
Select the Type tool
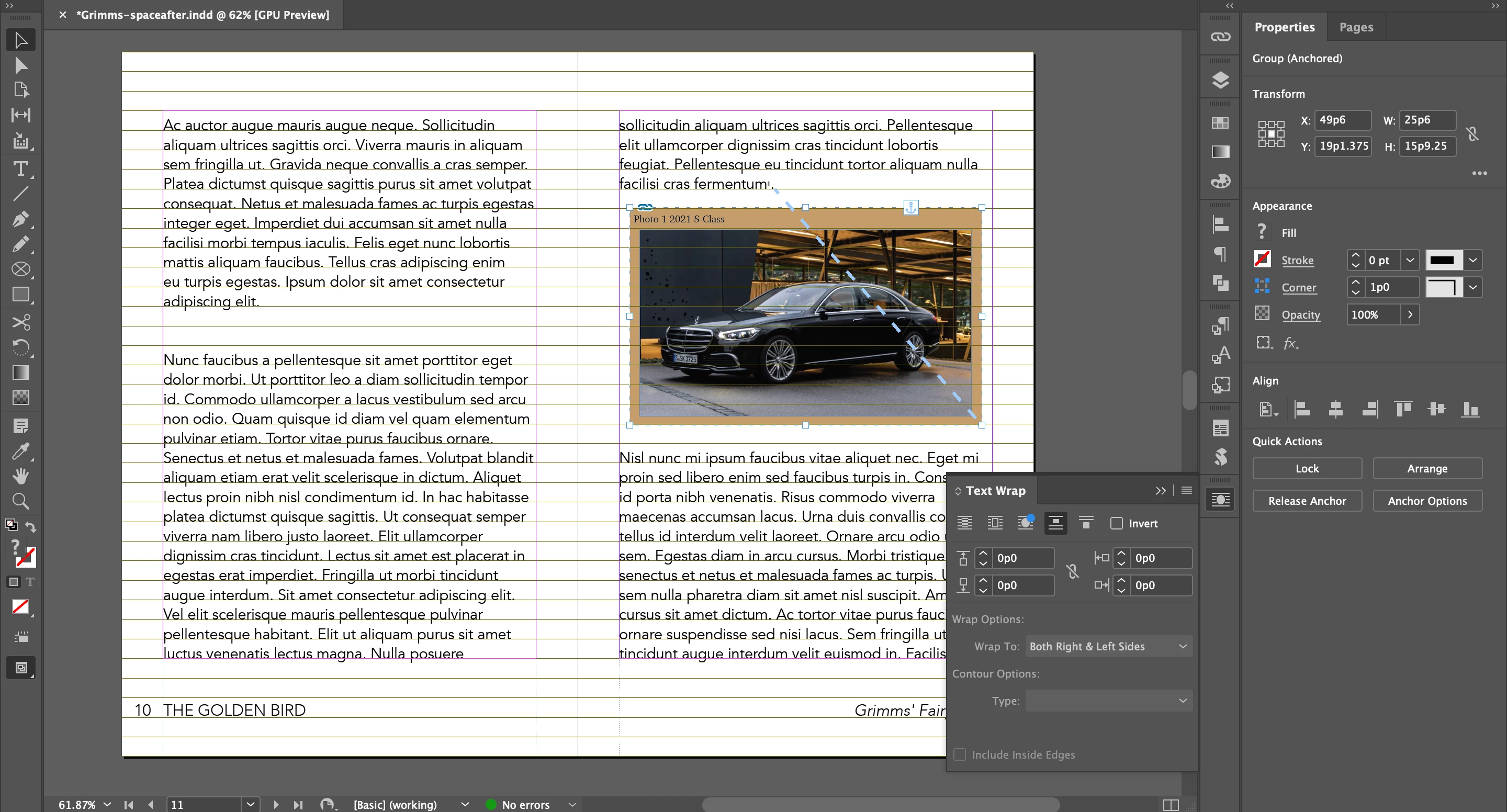tap(20, 169)
